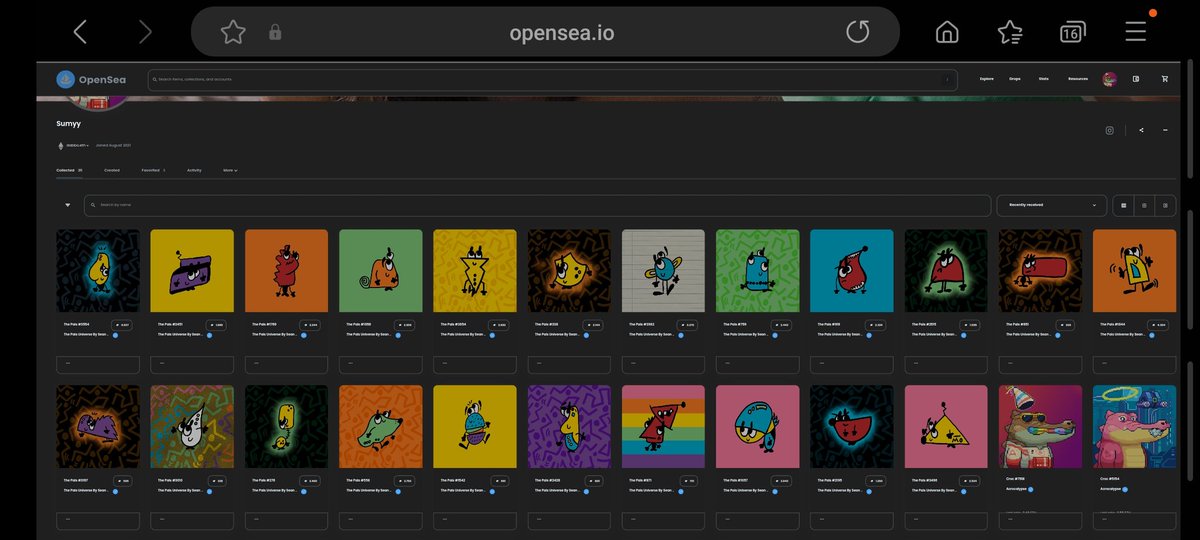The width and height of the screenshot is (1200, 540).
Task: Open the red spiky creature on orange background
Action: click(286, 271)
